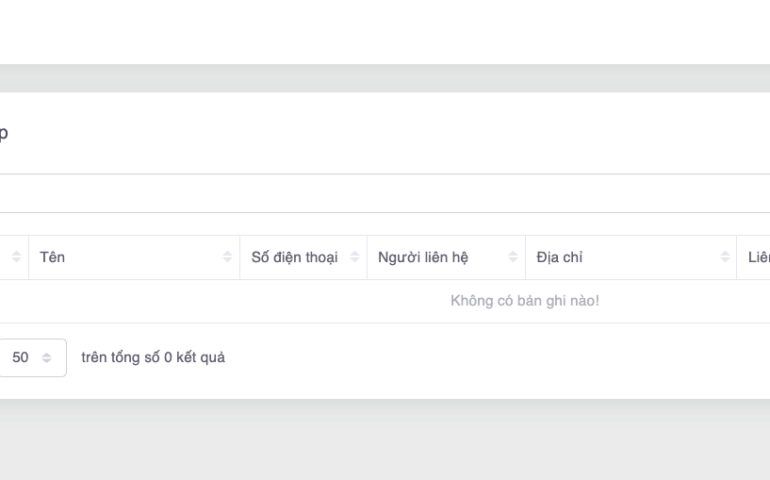Click empty footer space right of results count
The height and width of the screenshot is (480, 770).
(x=500, y=358)
